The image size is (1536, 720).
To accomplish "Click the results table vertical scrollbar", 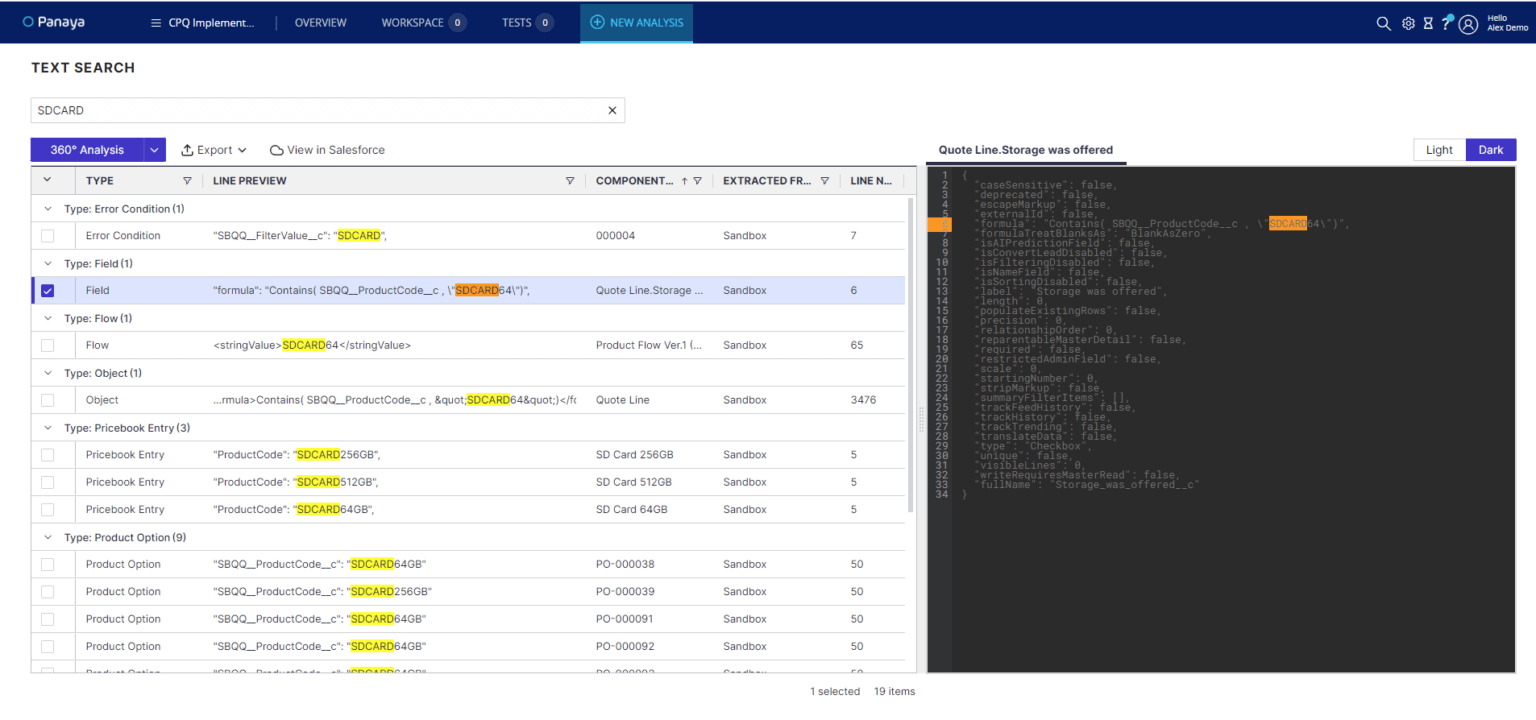I will pos(910,355).
